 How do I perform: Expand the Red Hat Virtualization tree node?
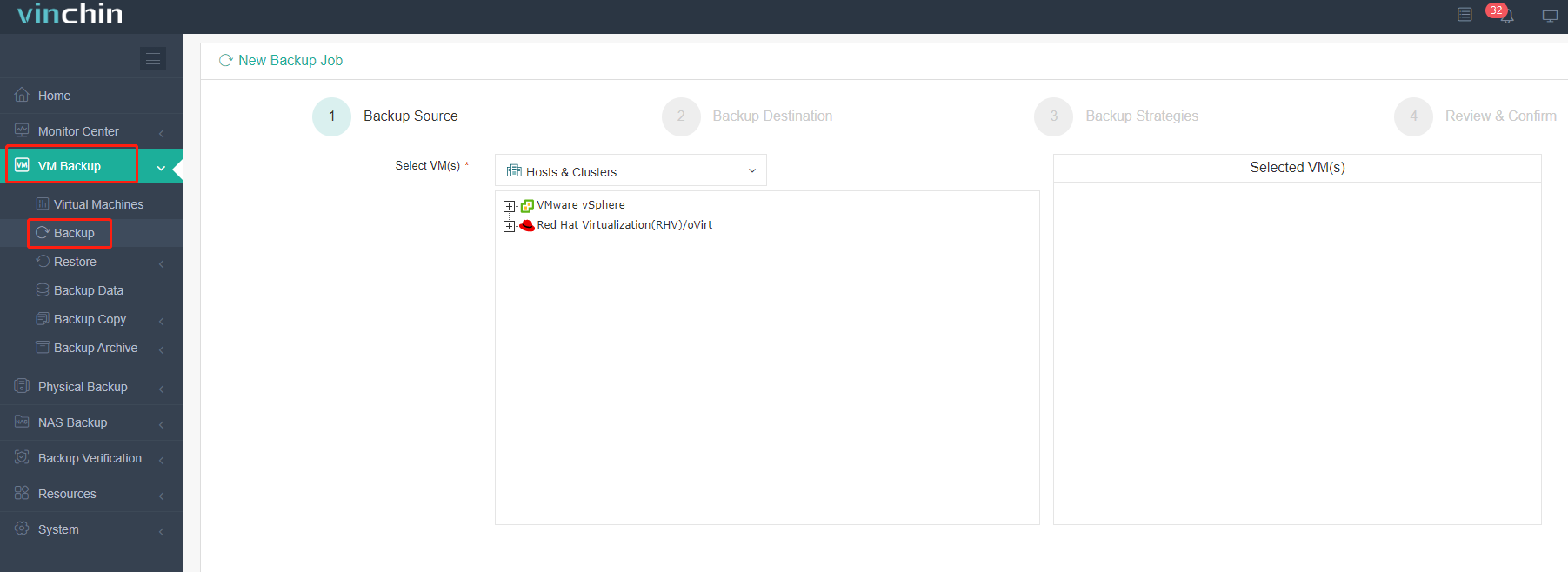tap(509, 226)
